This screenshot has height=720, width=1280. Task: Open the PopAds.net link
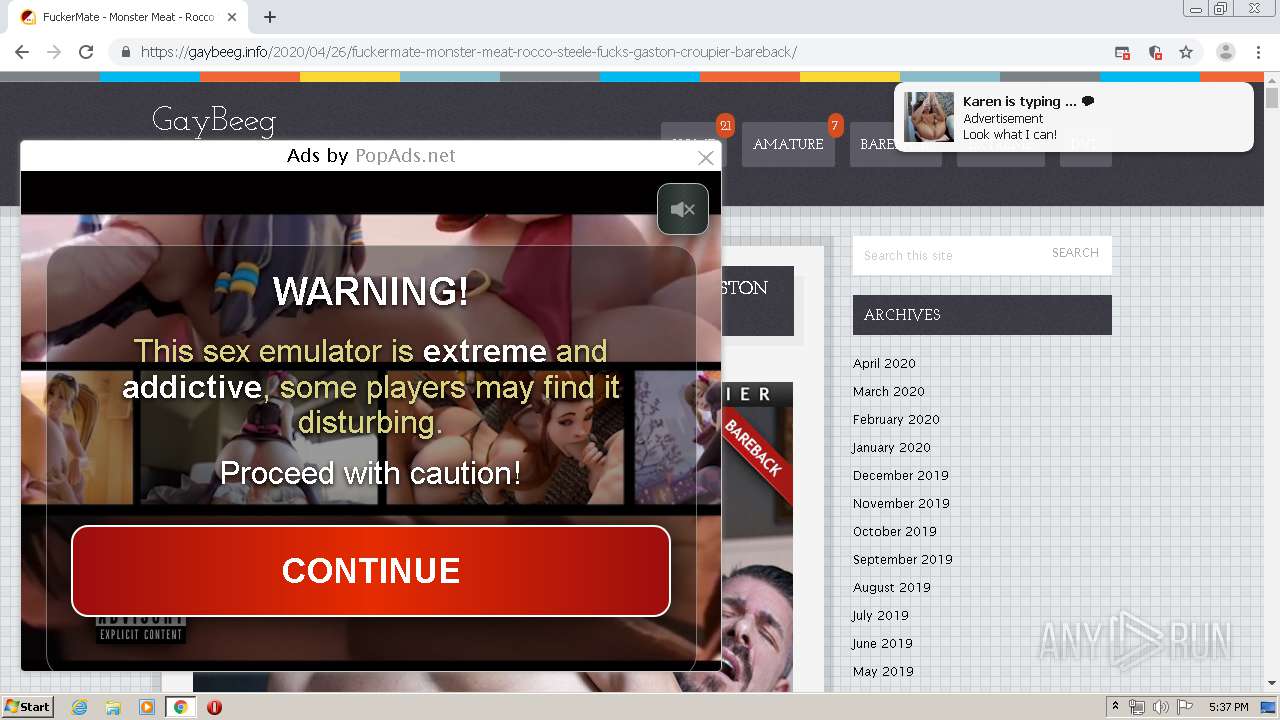(405, 155)
